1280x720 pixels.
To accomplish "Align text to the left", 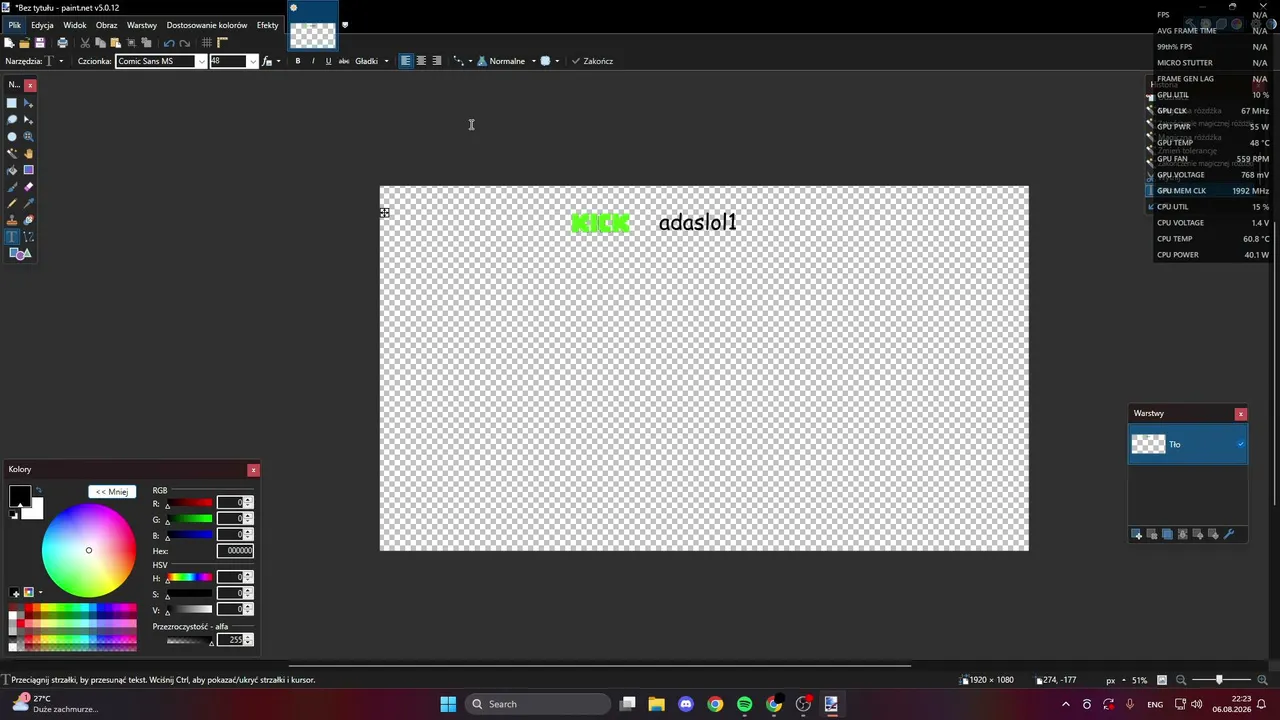I will pyautogui.click(x=405, y=61).
